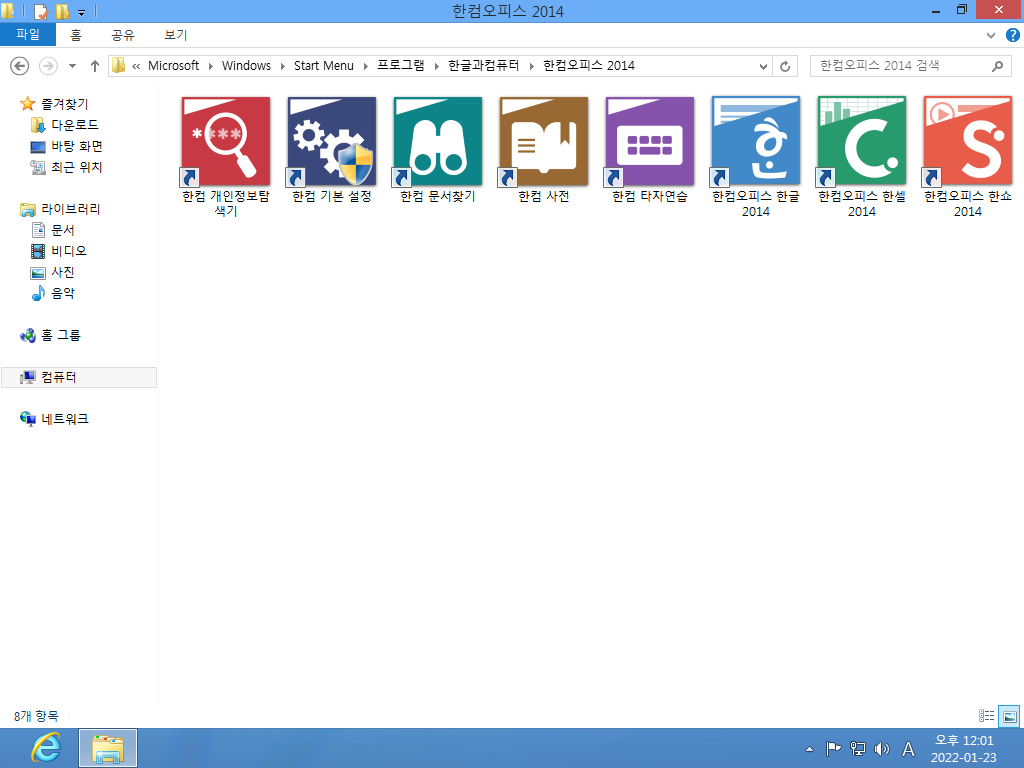Click the 한컴오피스 2014 검색 box

click(910, 66)
